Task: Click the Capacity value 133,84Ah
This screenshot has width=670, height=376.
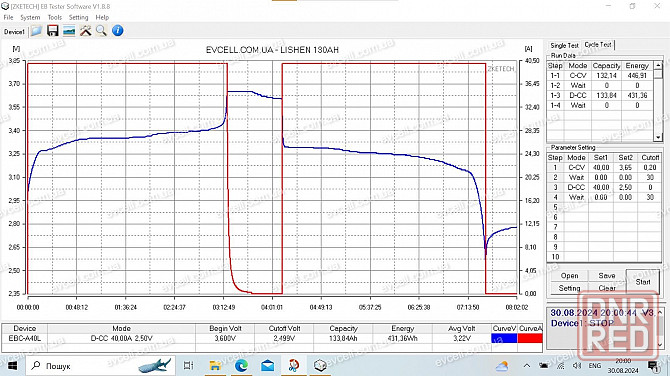Action: point(343,338)
